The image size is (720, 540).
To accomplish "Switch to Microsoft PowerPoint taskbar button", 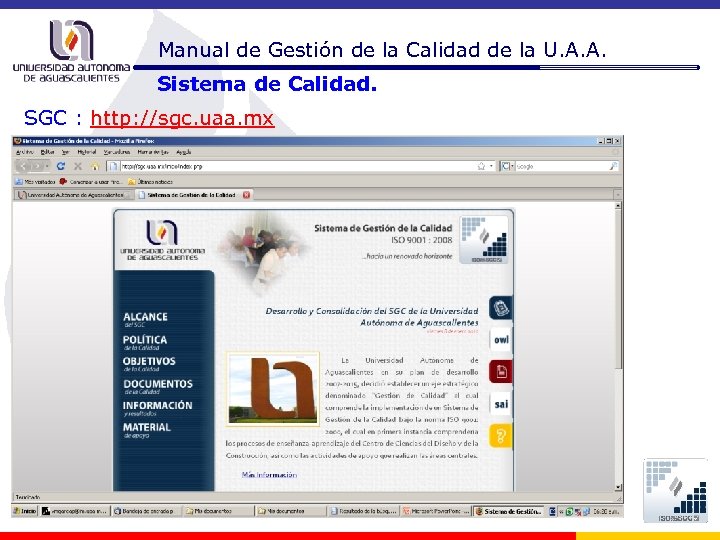I will 436,511.
